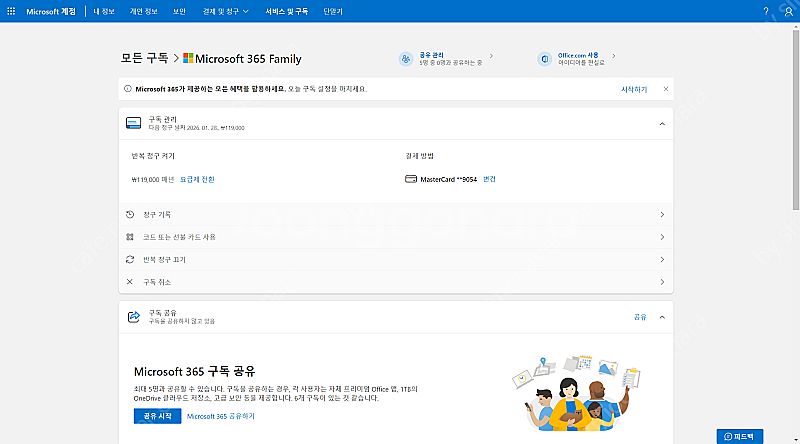This screenshot has width=800, height=444.
Task: Click the 결제 방법 label
Action: pos(419,156)
